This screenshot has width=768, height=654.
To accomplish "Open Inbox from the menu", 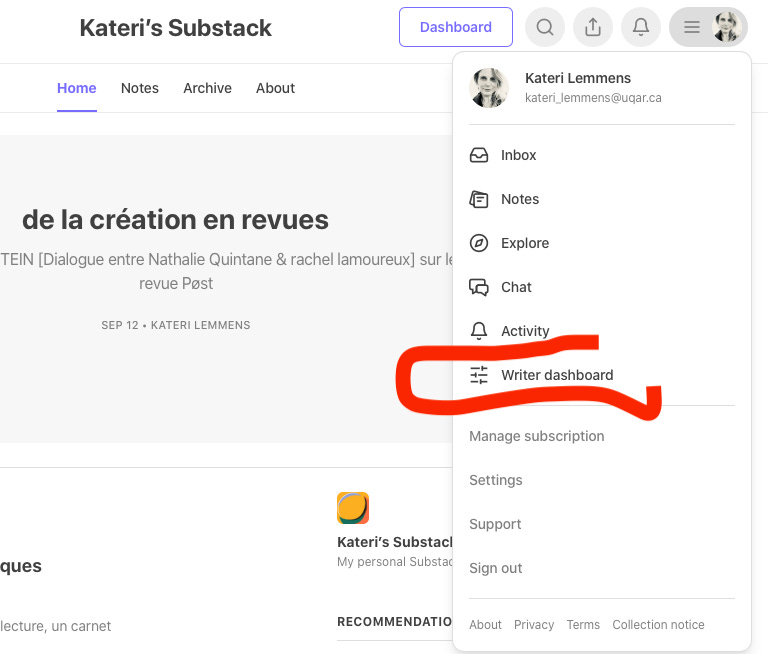I will tap(518, 155).
